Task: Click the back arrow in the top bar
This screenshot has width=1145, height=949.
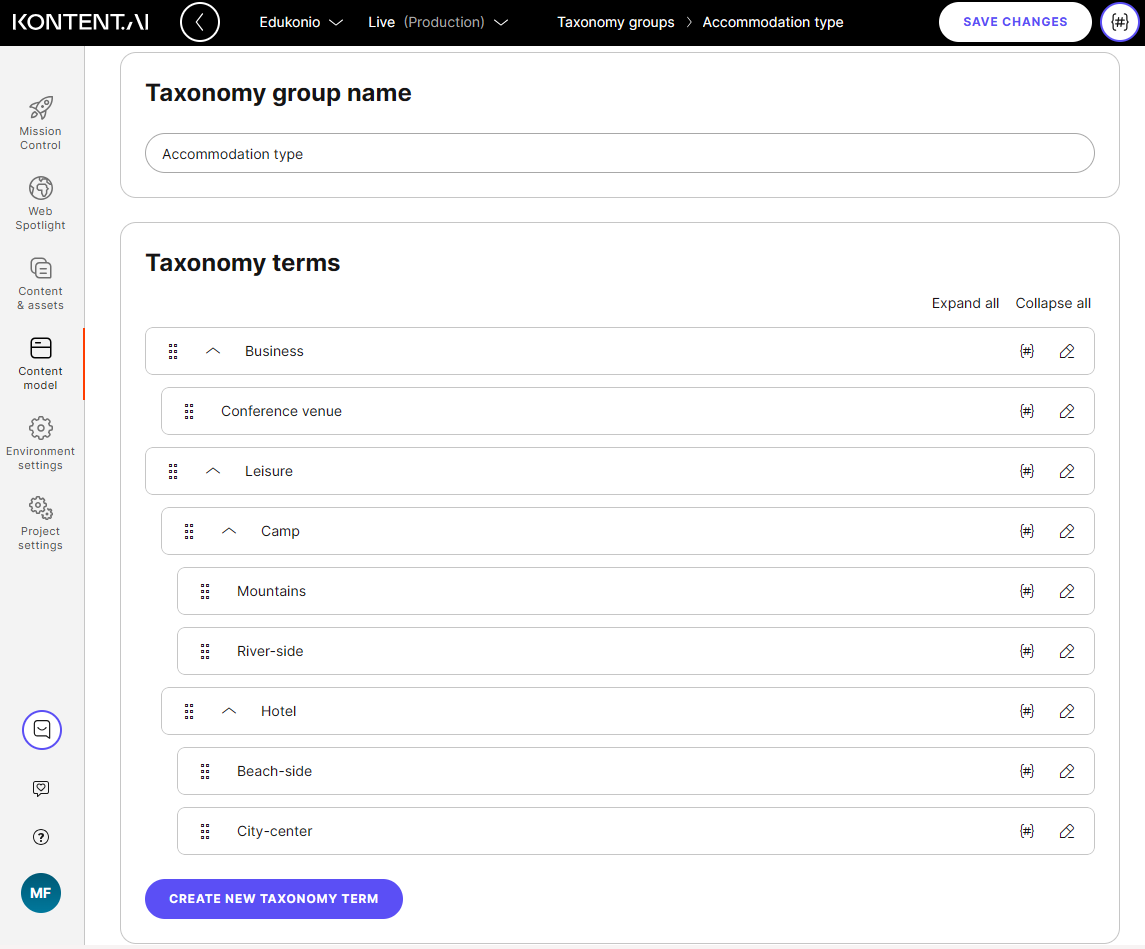Action: 200,21
